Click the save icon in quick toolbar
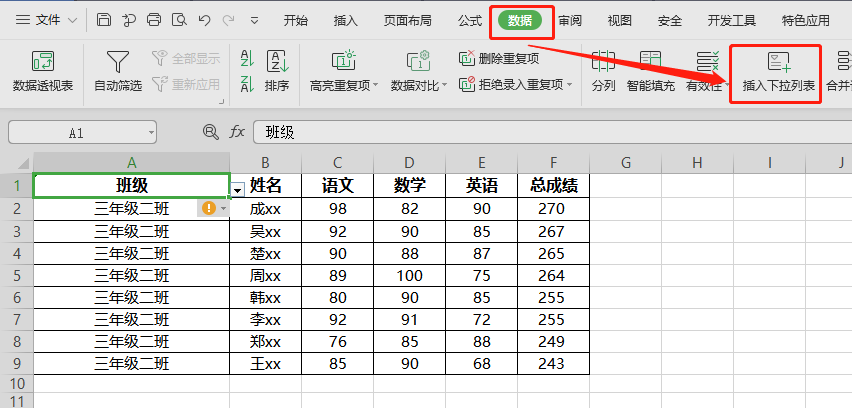 coord(105,20)
